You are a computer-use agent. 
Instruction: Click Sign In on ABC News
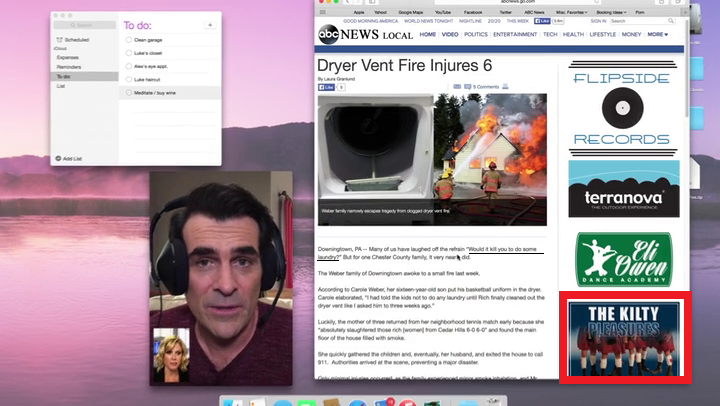[598, 21]
